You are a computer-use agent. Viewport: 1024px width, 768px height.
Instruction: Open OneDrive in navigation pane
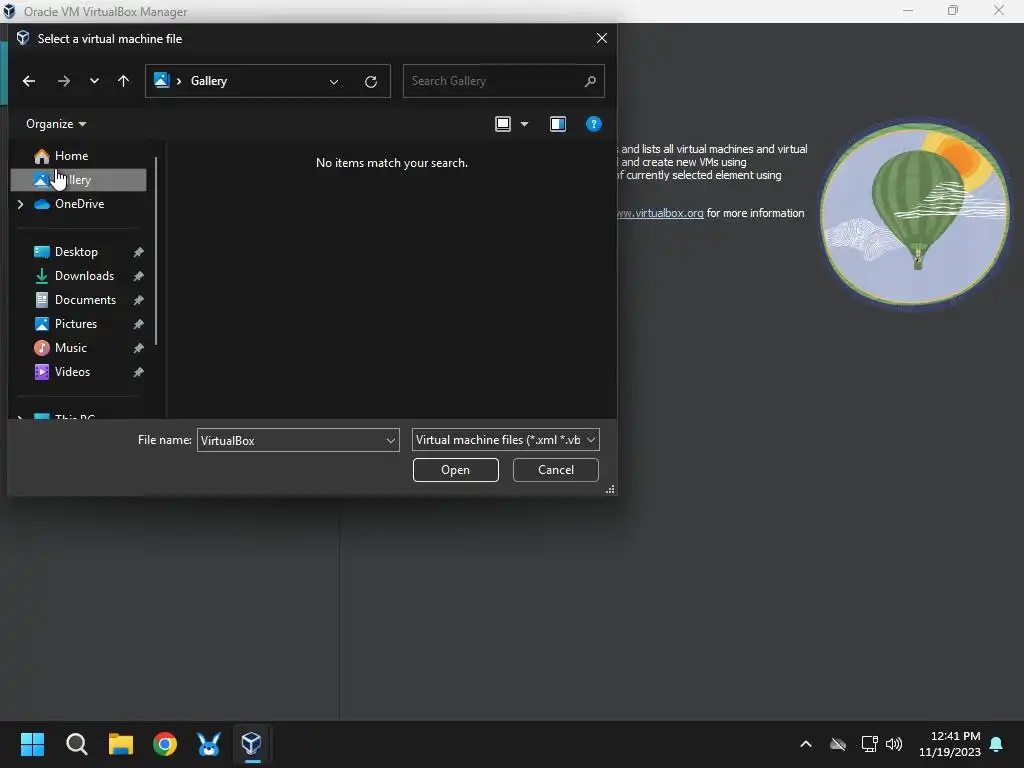[x=79, y=204]
